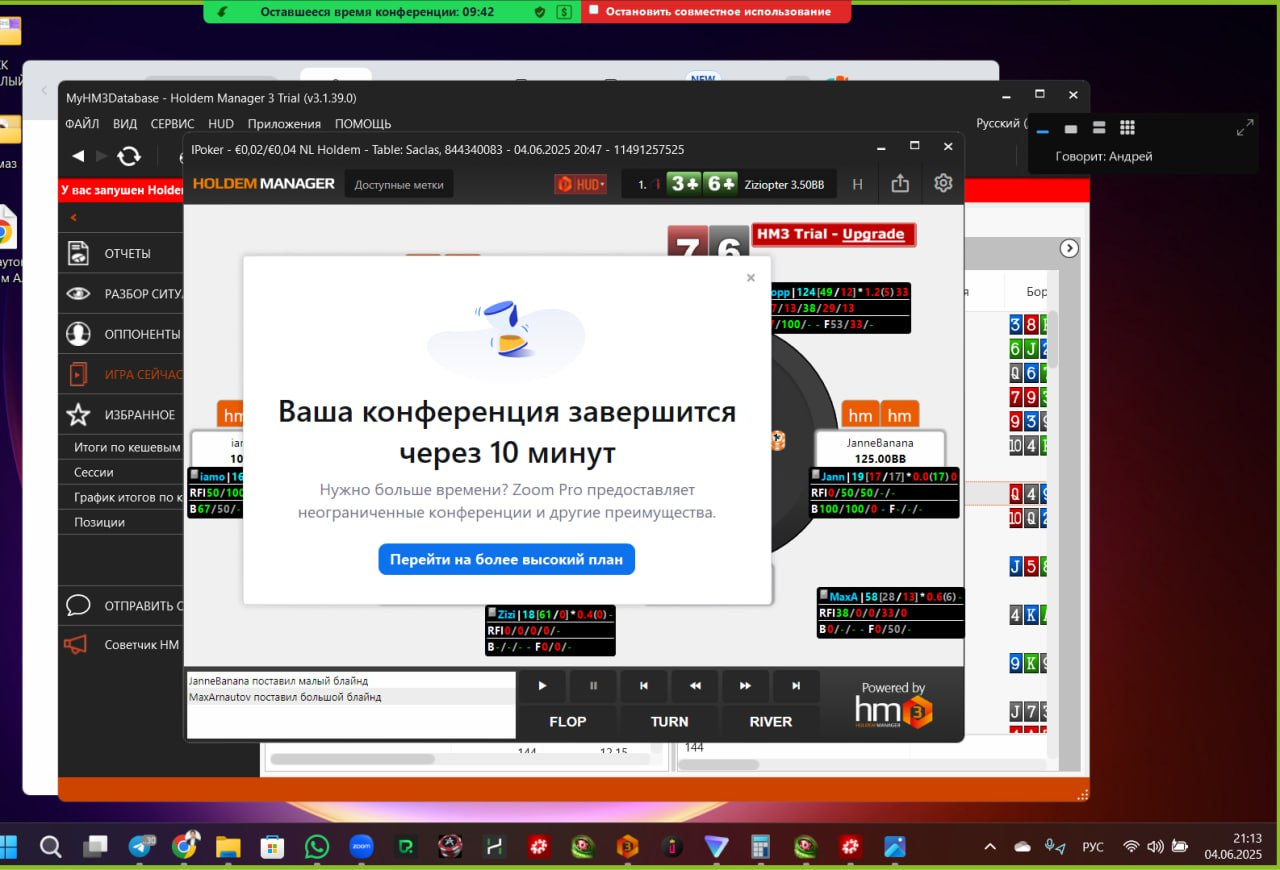The width and height of the screenshot is (1280, 870).
Task: Open Calculator from the taskbar
Action: (x=760, y=847)
